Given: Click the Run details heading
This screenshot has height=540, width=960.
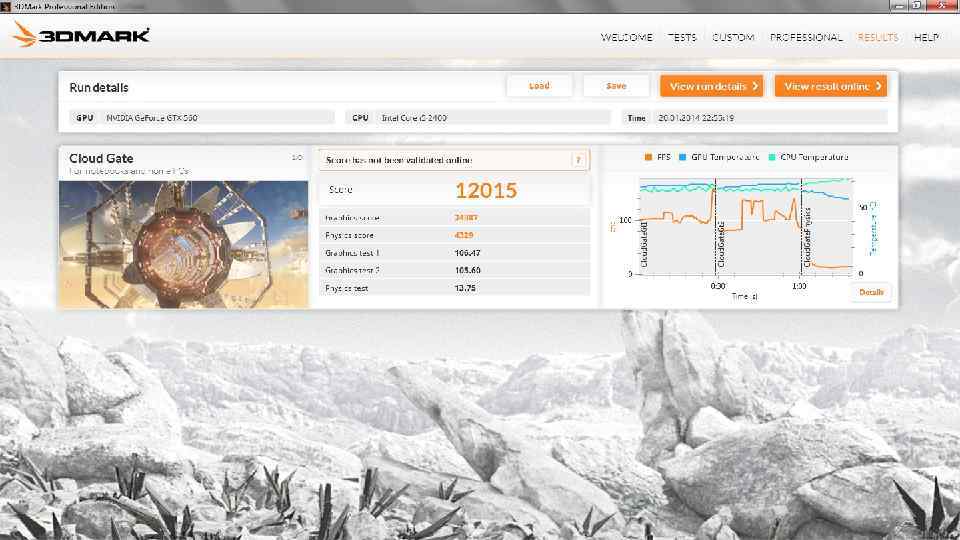Looking at the screenshot, I should pos(99,88).
